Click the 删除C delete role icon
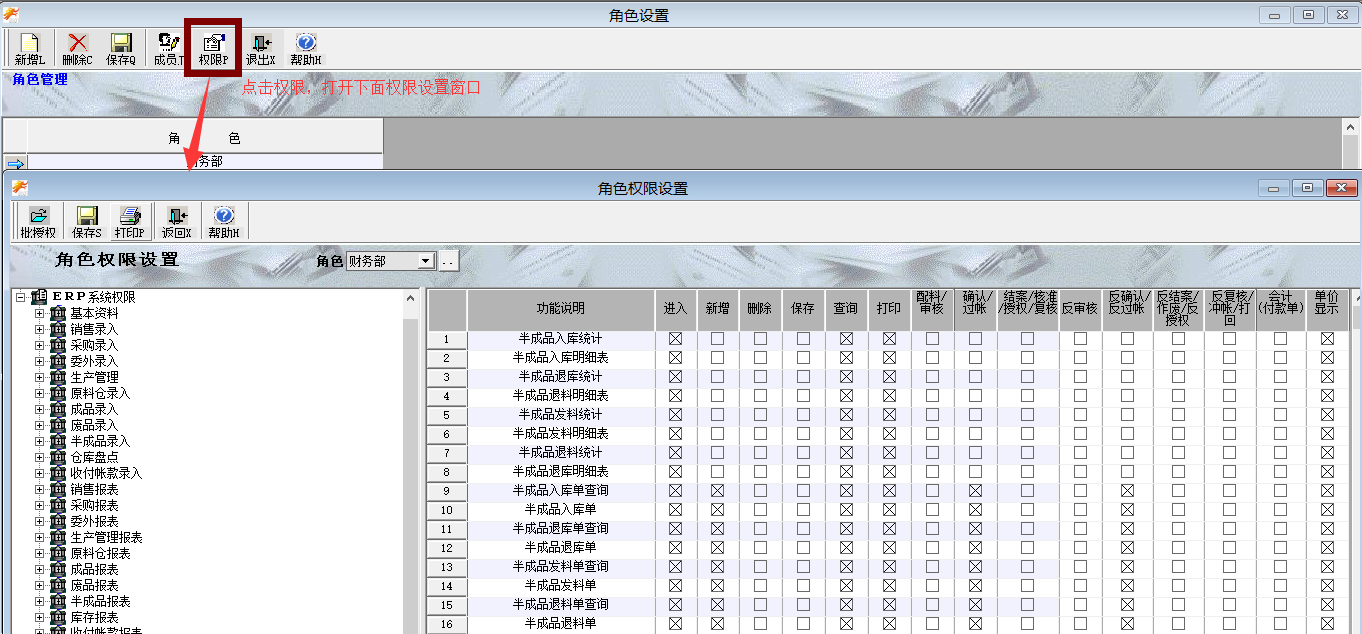Screen dimensions: 1362x634 pos(76,47)
